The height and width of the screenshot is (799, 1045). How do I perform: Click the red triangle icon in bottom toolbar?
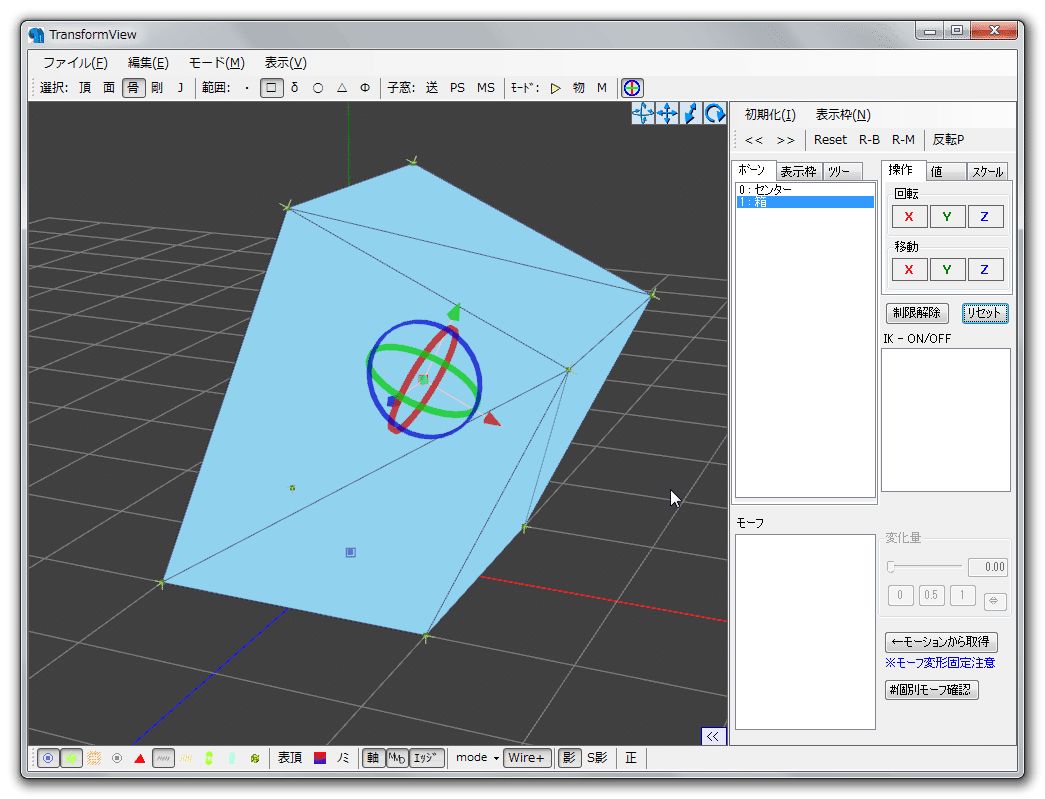coord(140,758)
